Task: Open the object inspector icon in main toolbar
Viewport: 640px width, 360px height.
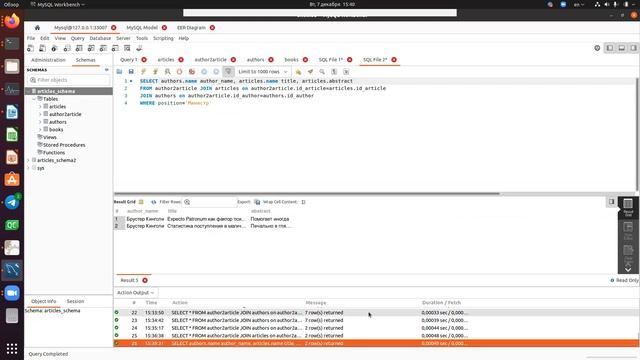Action: 54,48
